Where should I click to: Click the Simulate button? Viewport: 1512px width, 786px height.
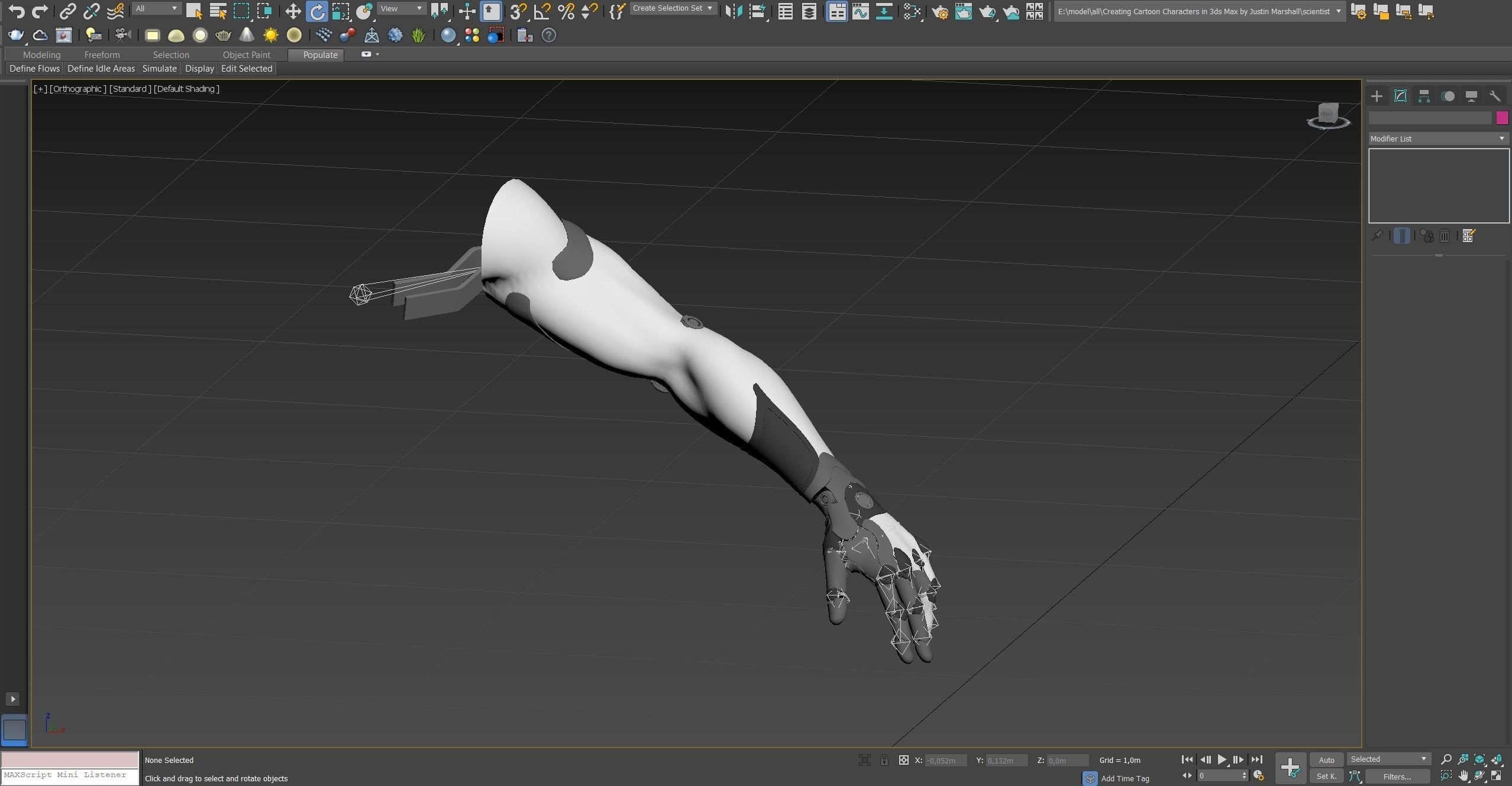(159, 68)
